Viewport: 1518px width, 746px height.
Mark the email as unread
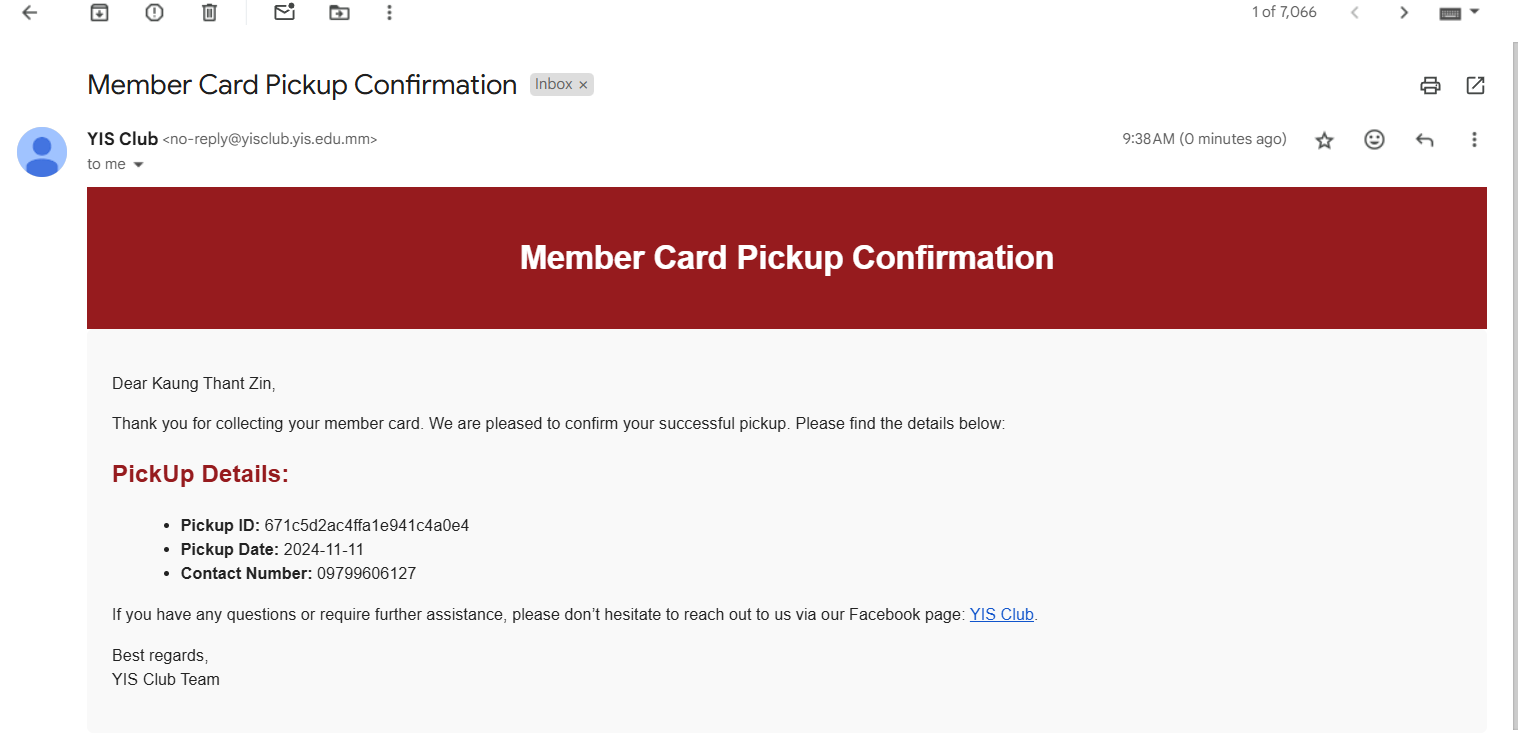[285, 12]
